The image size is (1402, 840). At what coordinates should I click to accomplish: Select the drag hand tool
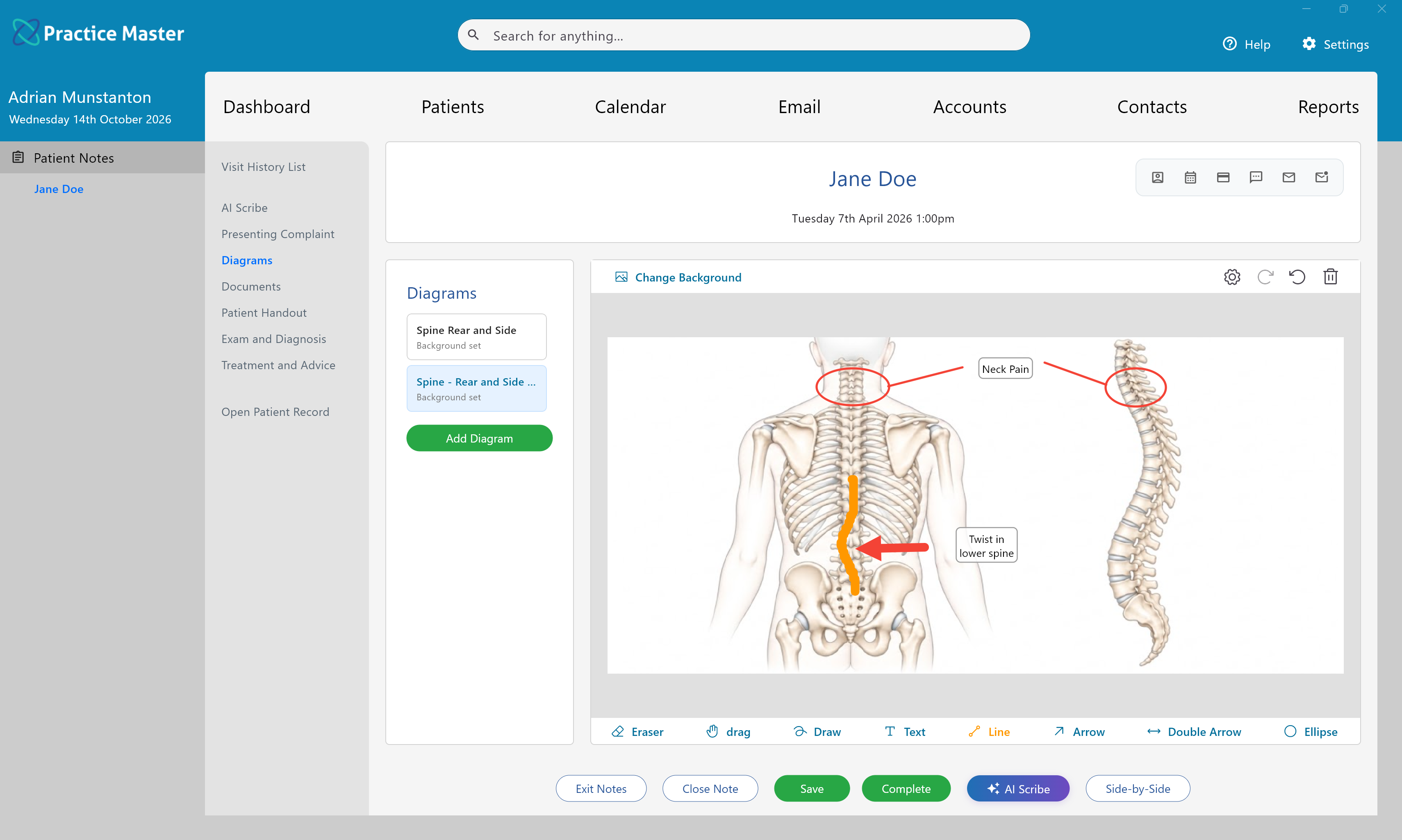(x=728, y=731)
